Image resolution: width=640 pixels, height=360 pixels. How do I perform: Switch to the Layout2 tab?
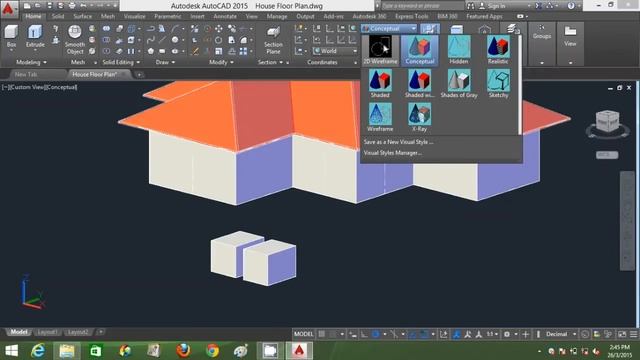click(78, 332)
